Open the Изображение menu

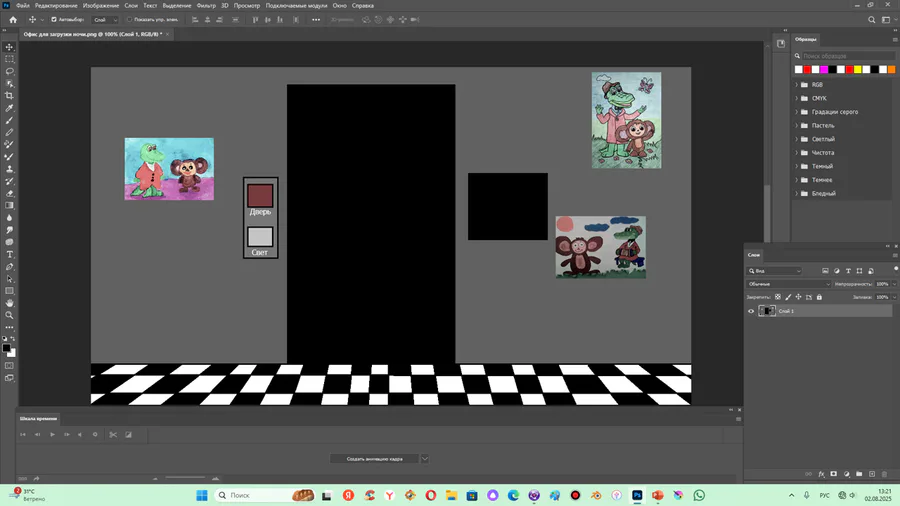click(100, 5)
